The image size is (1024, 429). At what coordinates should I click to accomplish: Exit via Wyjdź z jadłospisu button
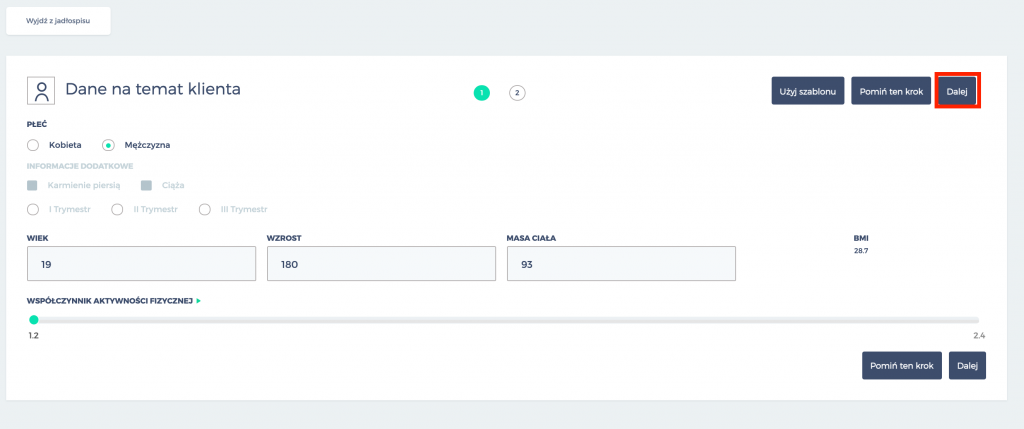58,20
